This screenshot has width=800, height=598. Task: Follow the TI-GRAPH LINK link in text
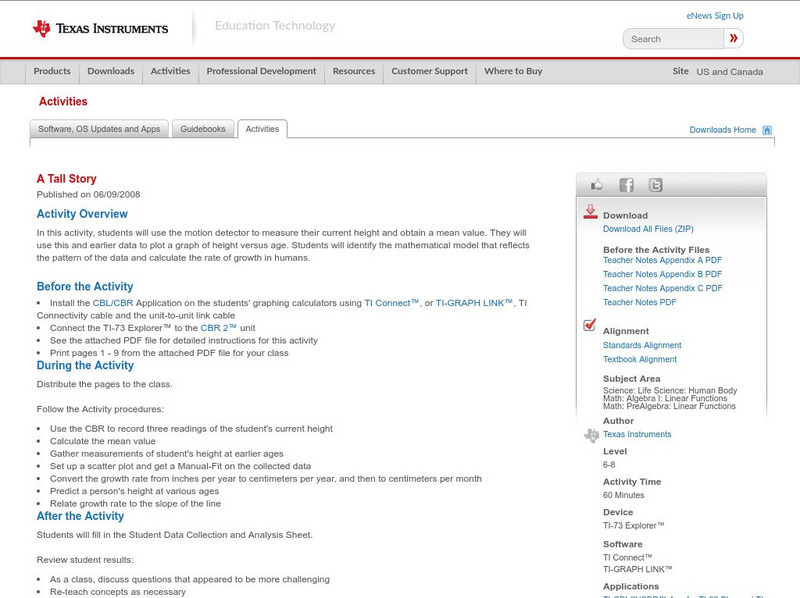click(x=474, y=303)
